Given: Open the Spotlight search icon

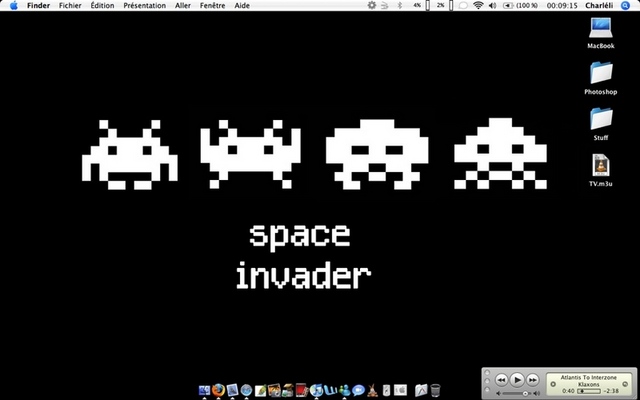Looking at the screenshot, I should point(625,6).
